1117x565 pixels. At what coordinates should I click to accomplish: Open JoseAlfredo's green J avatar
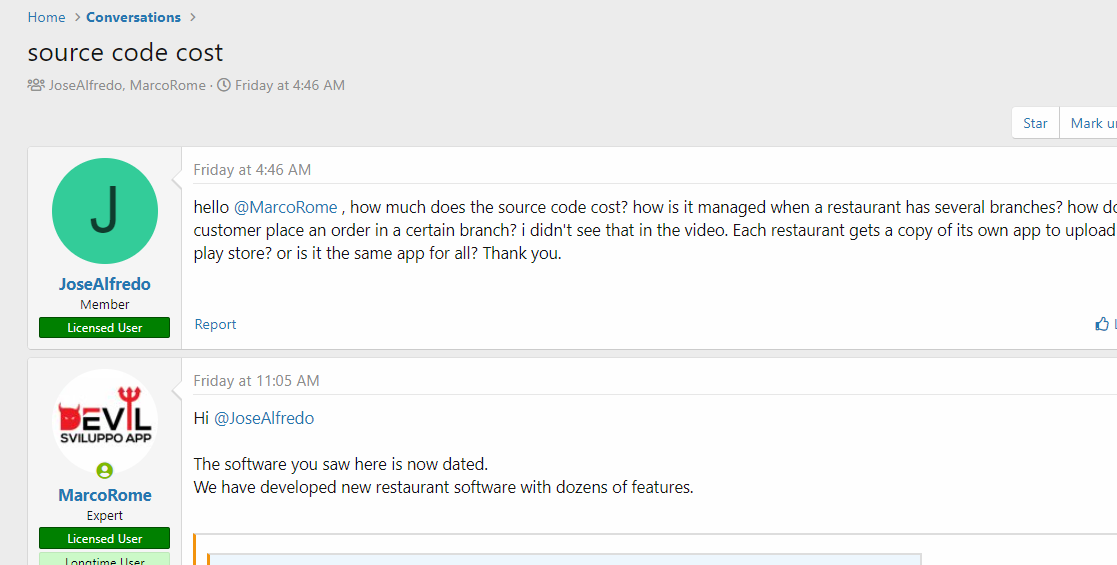[x=105, y=211]
